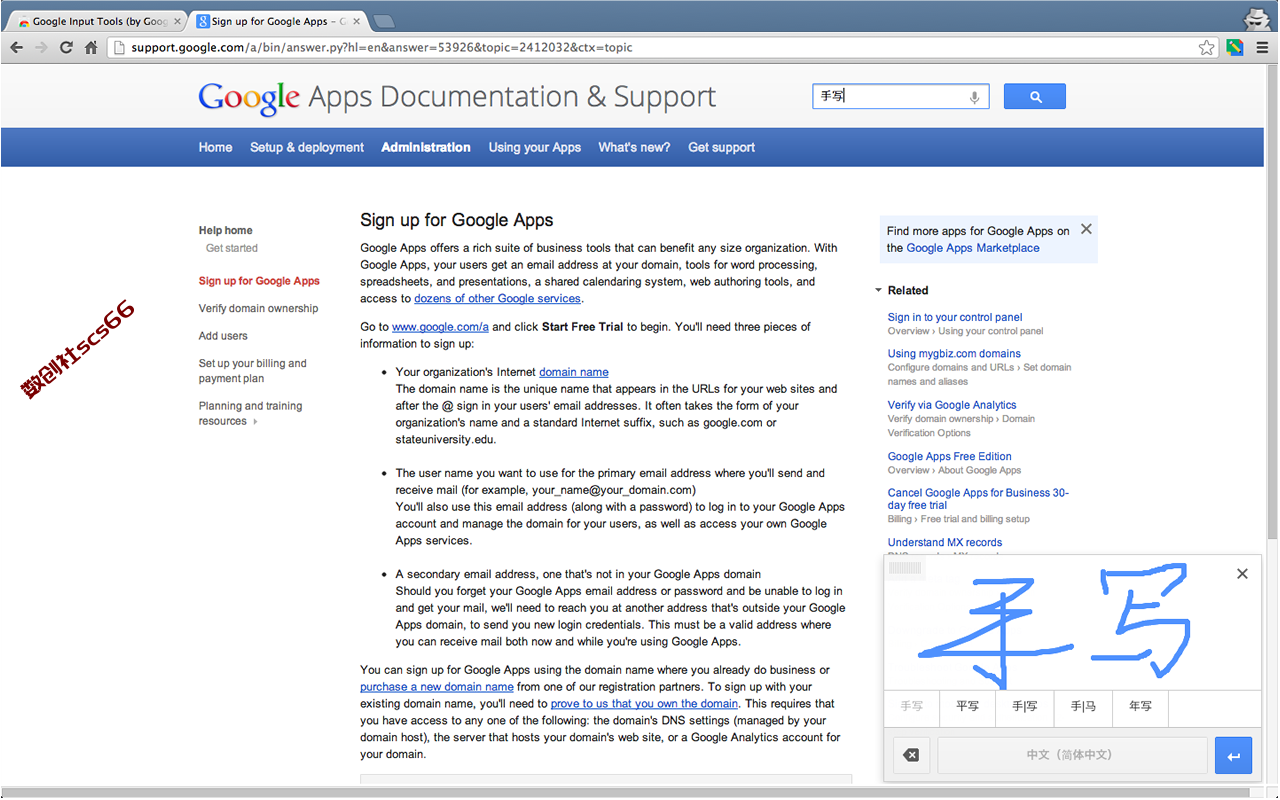Choose first handwriting candidate 手写

(x=912, y=707)
